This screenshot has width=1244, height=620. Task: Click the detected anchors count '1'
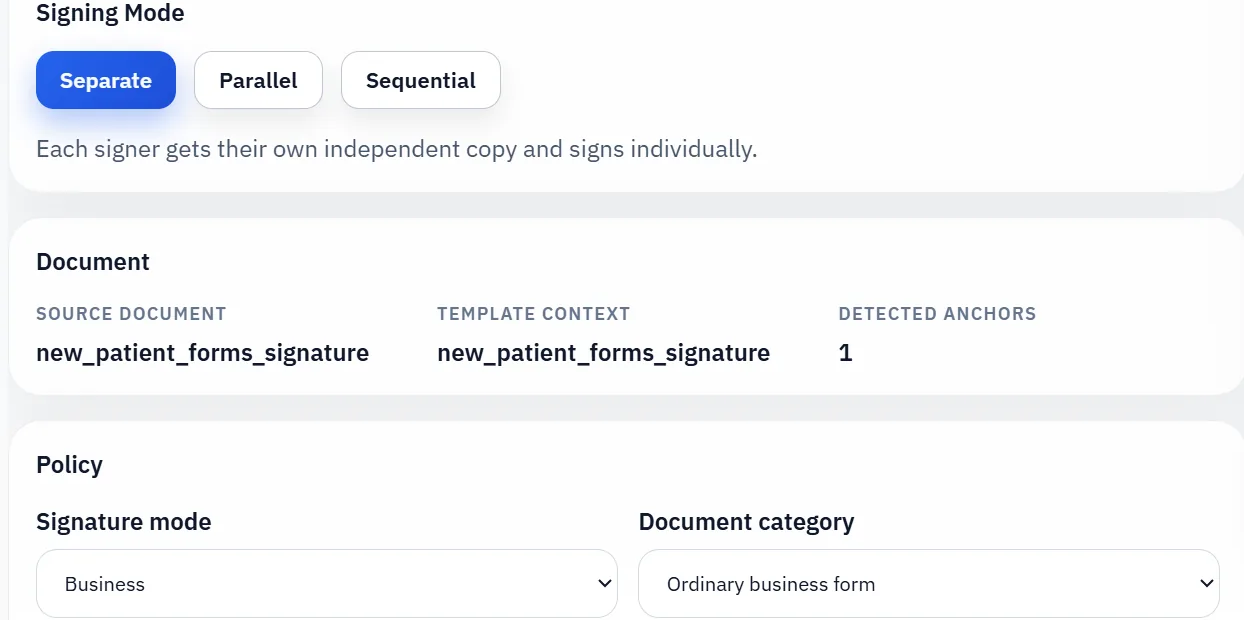pyautogui.click(x=845, y=353)
